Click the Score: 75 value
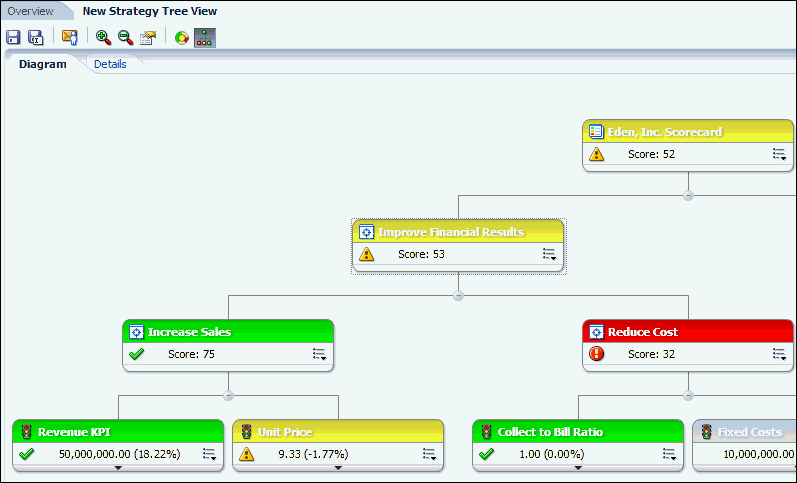The height and width of the screenshot is (483, 797). pyautogui.click(x=192, y=354)
